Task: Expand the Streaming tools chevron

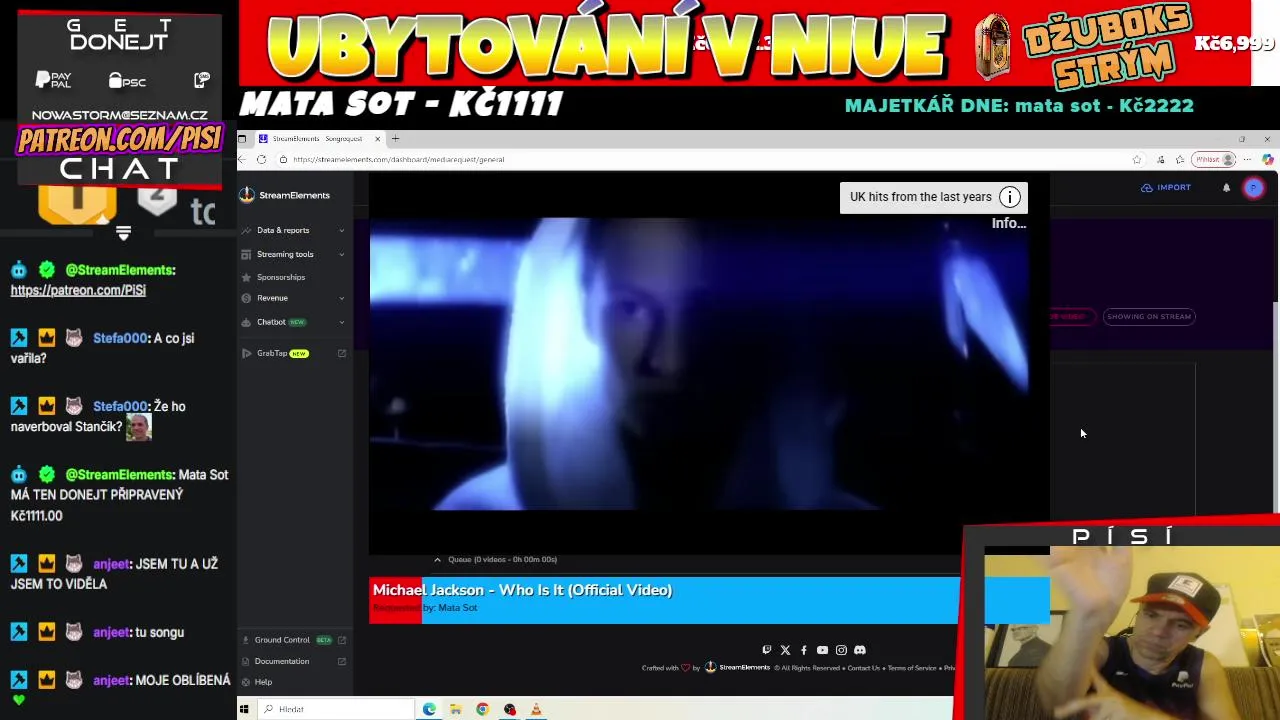Action: click(x=341, y=254)
